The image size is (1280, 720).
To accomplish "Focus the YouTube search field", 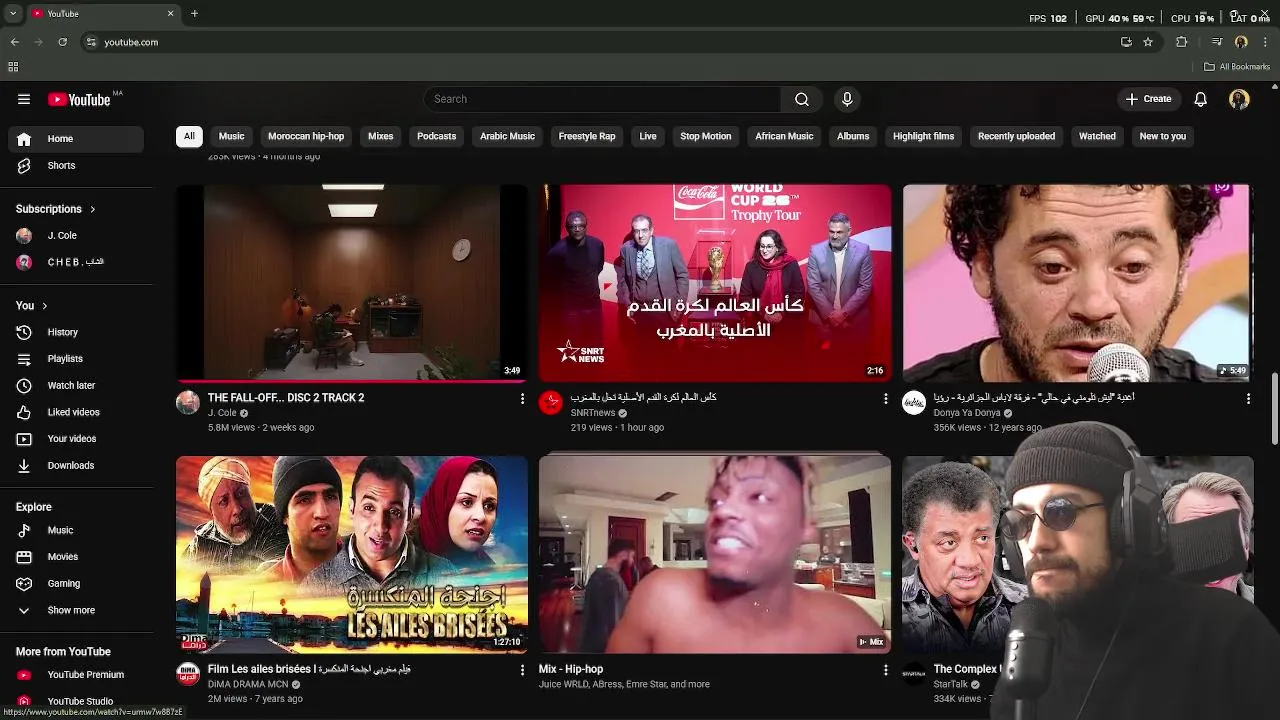I will click(x=603, y=99).
